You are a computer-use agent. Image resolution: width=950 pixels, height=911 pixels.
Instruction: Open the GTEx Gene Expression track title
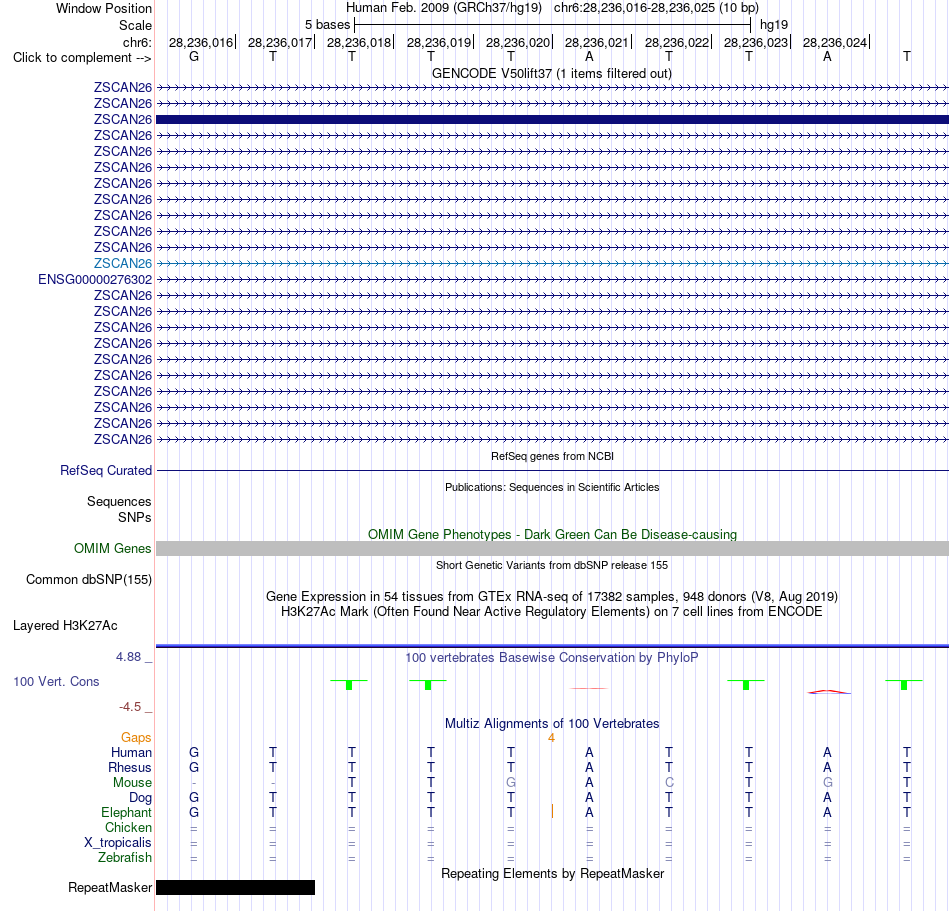pos(552,597)
